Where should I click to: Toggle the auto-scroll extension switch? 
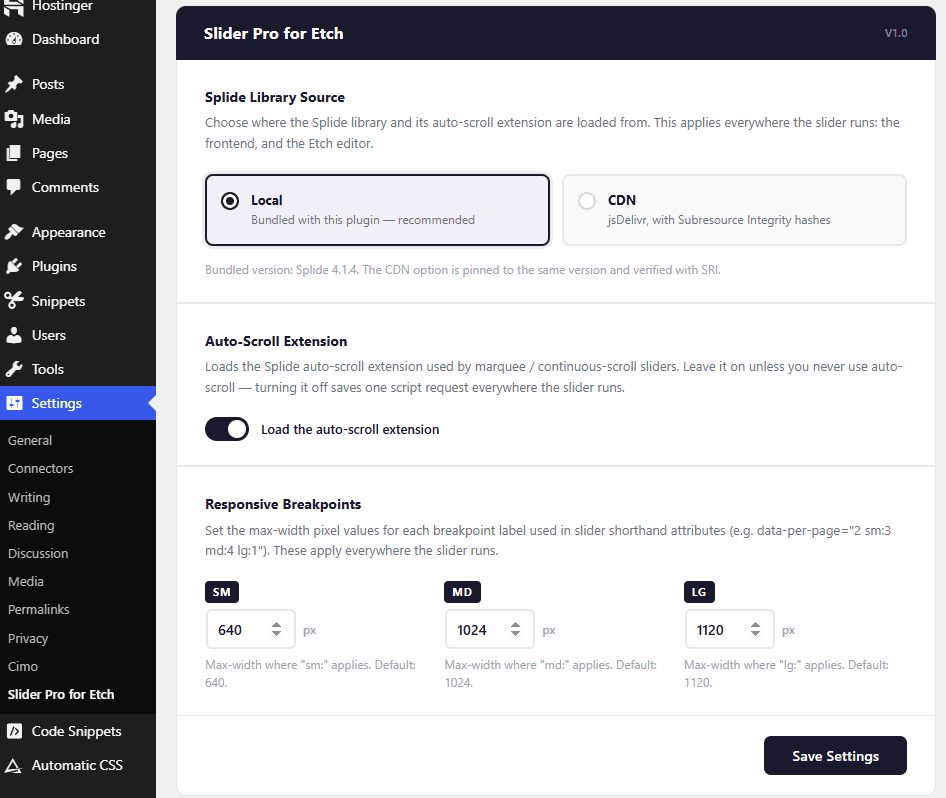click(227, 429)
